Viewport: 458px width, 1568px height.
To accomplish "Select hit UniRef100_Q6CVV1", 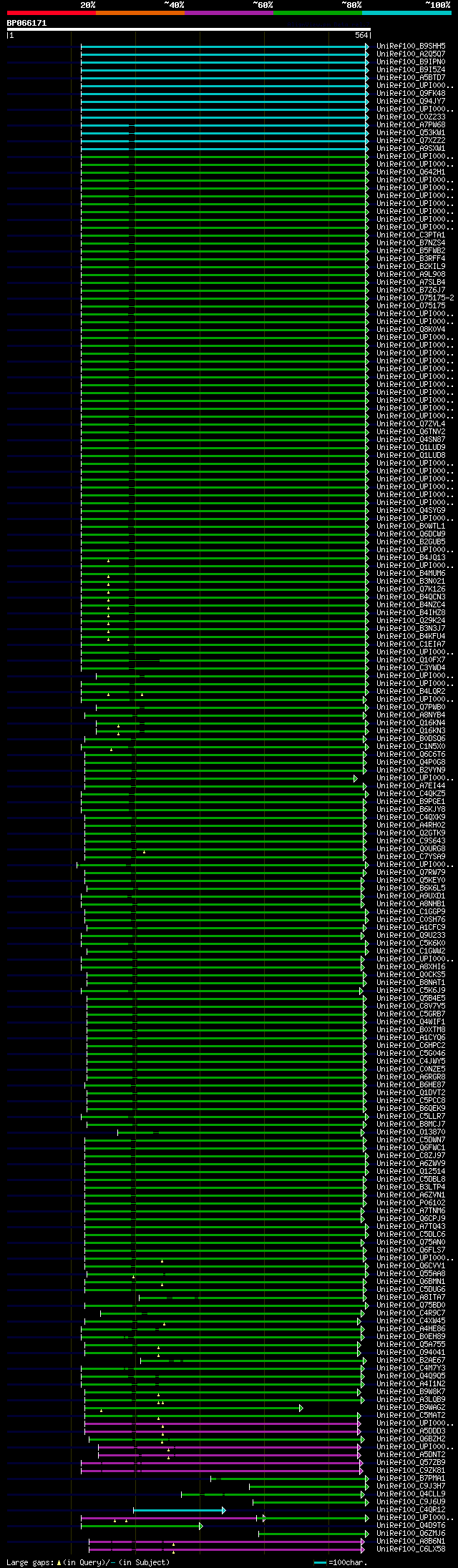I will [411, 1266].
